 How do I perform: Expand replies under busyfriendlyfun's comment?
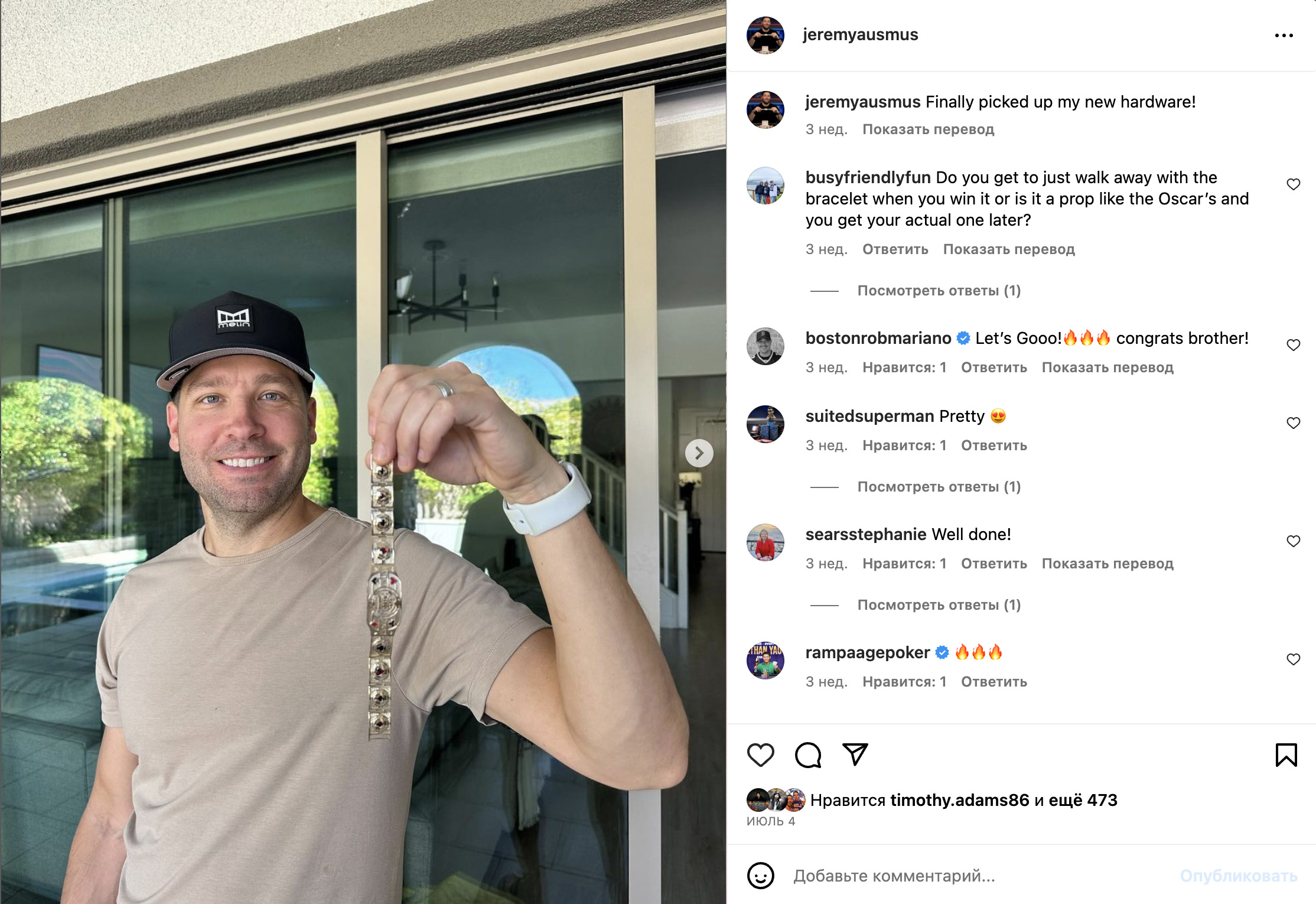point(939,291)
